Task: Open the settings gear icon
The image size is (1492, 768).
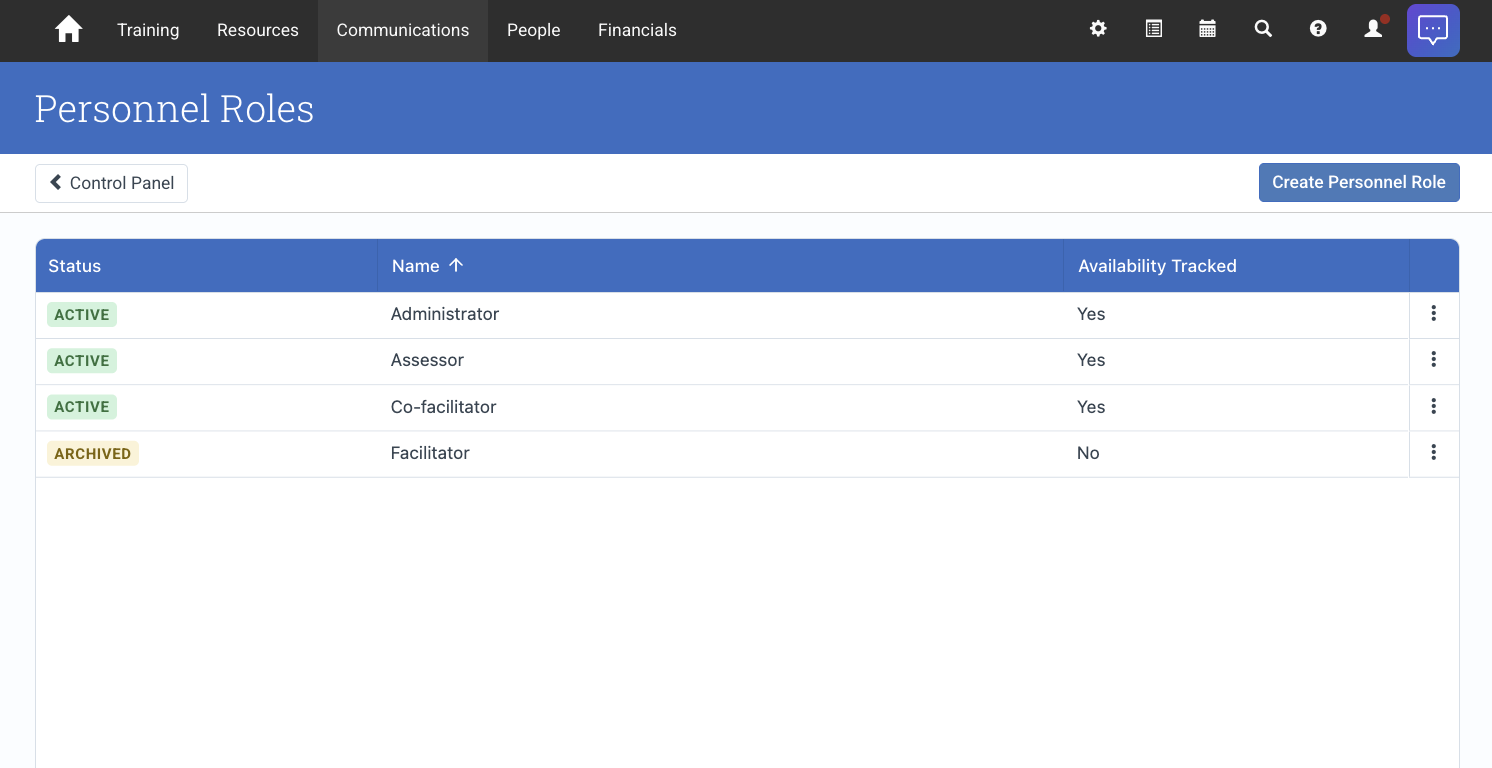Action: click(1098, 29)
